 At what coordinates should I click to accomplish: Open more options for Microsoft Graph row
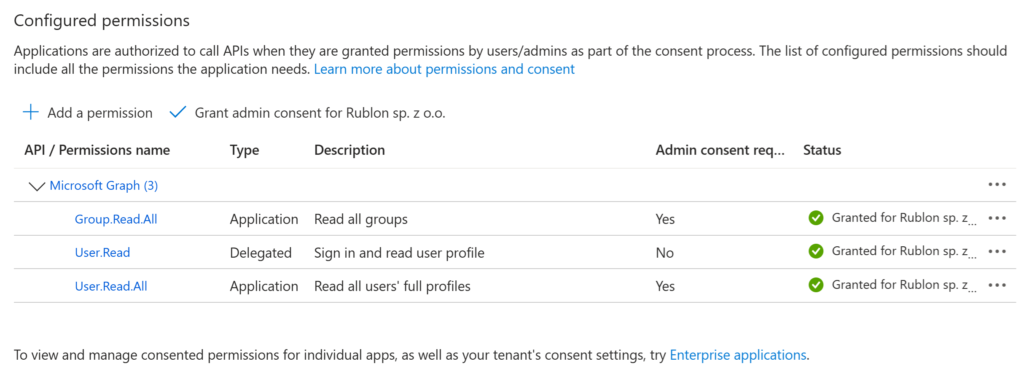click(997, 185)
